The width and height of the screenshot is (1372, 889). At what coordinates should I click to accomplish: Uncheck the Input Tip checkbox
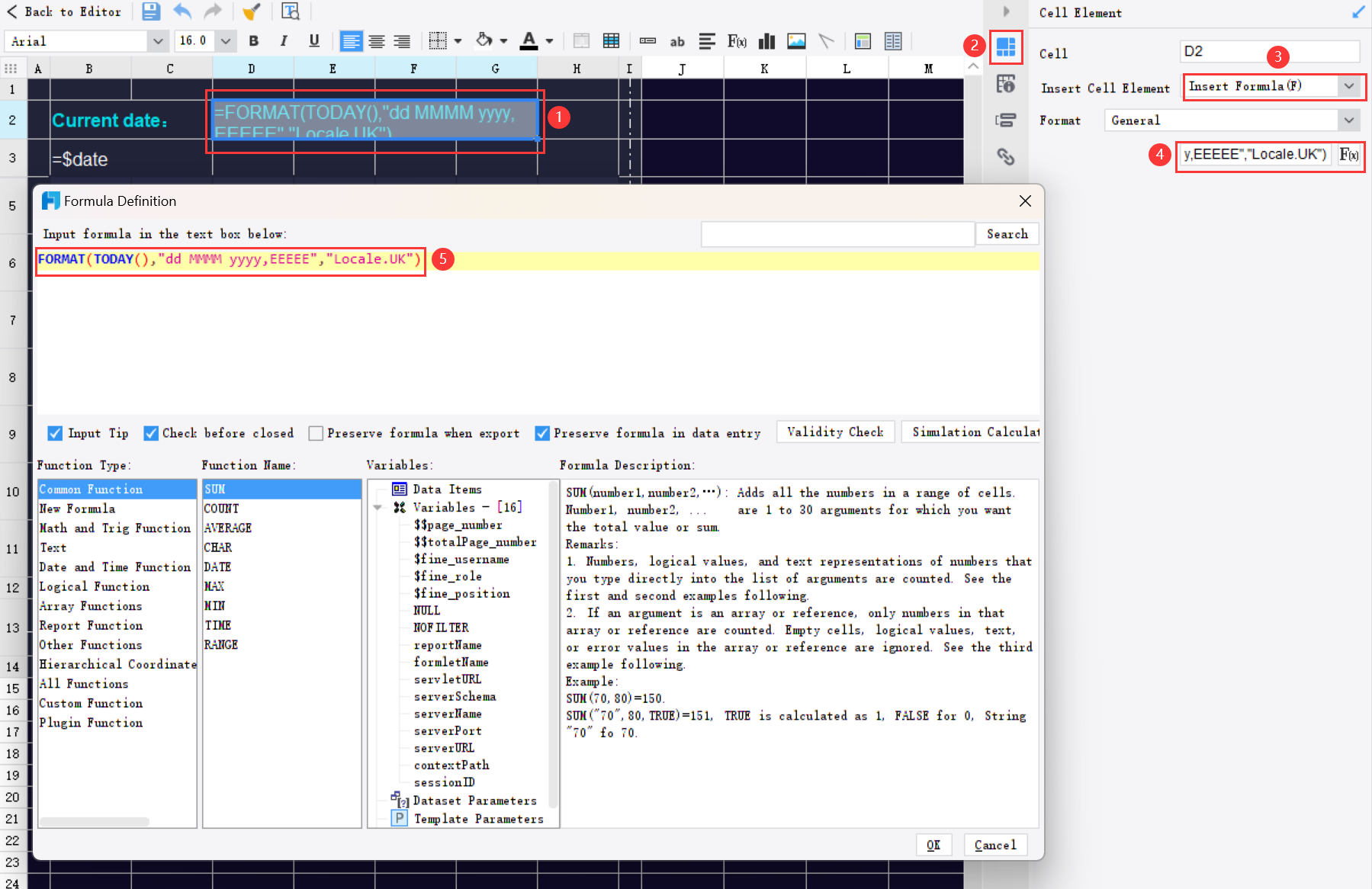pos(55,433)
